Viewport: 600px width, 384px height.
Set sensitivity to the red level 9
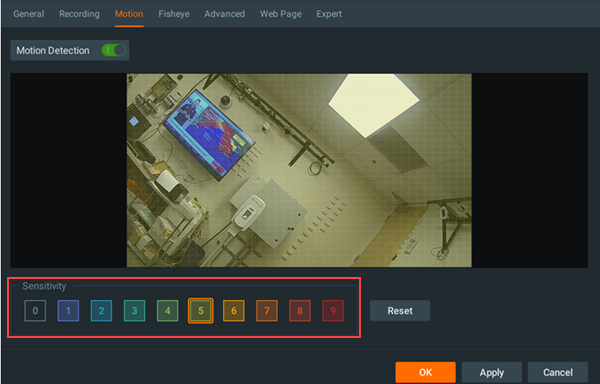(x=333, y=311)
